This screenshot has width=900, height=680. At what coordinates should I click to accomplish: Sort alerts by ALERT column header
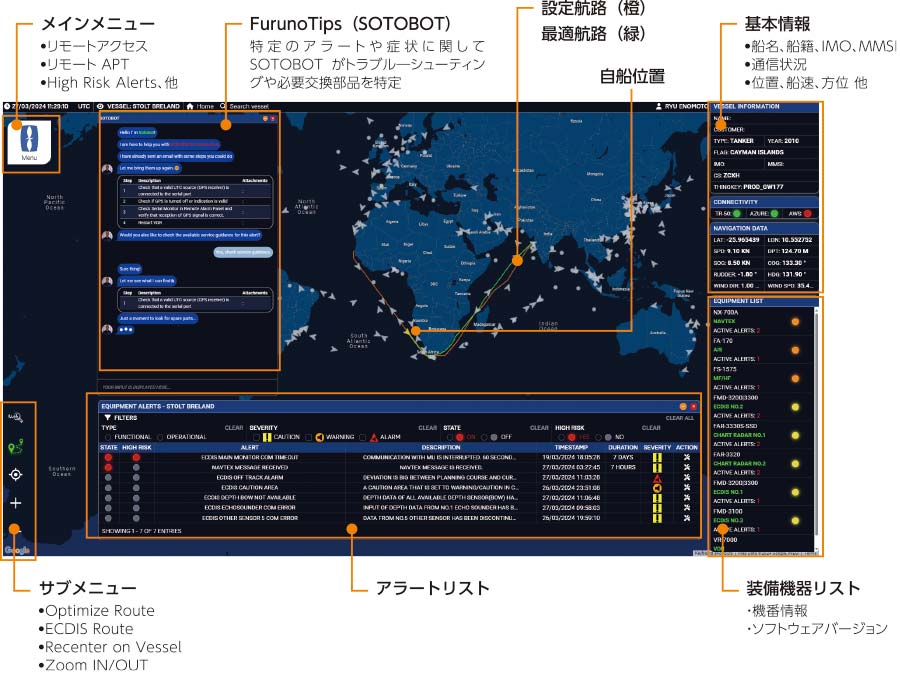[250, 447]
